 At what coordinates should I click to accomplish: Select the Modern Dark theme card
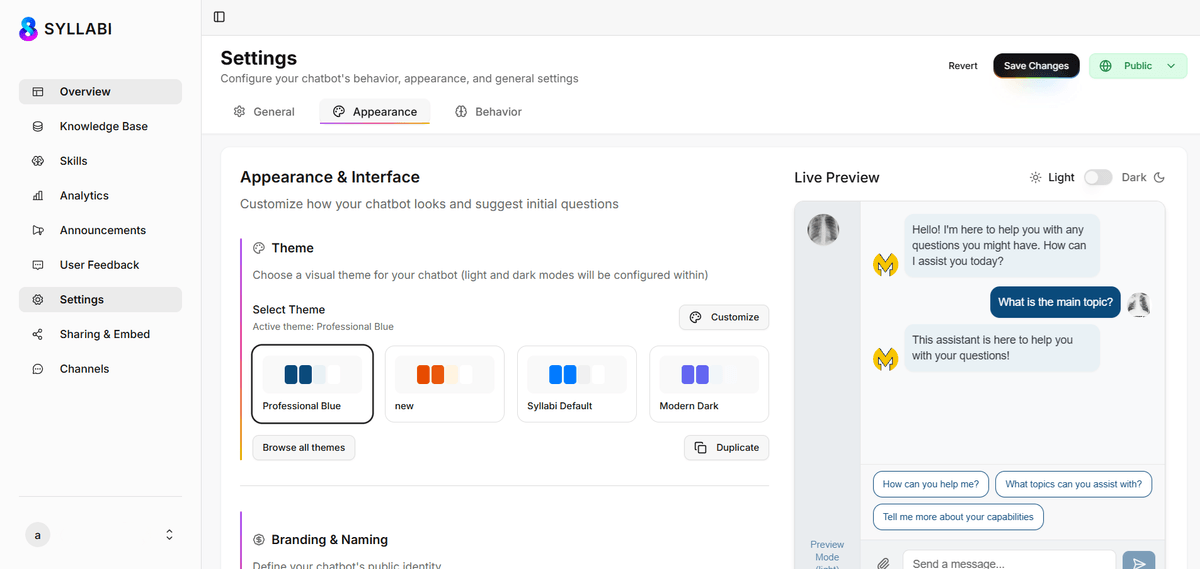point(708,384)
